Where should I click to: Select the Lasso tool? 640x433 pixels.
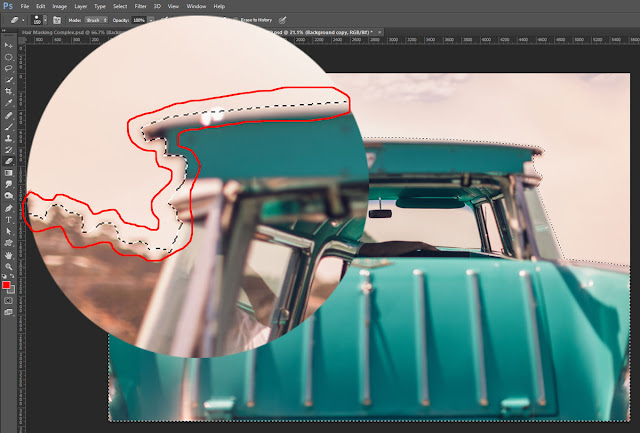tap(9, 69)
